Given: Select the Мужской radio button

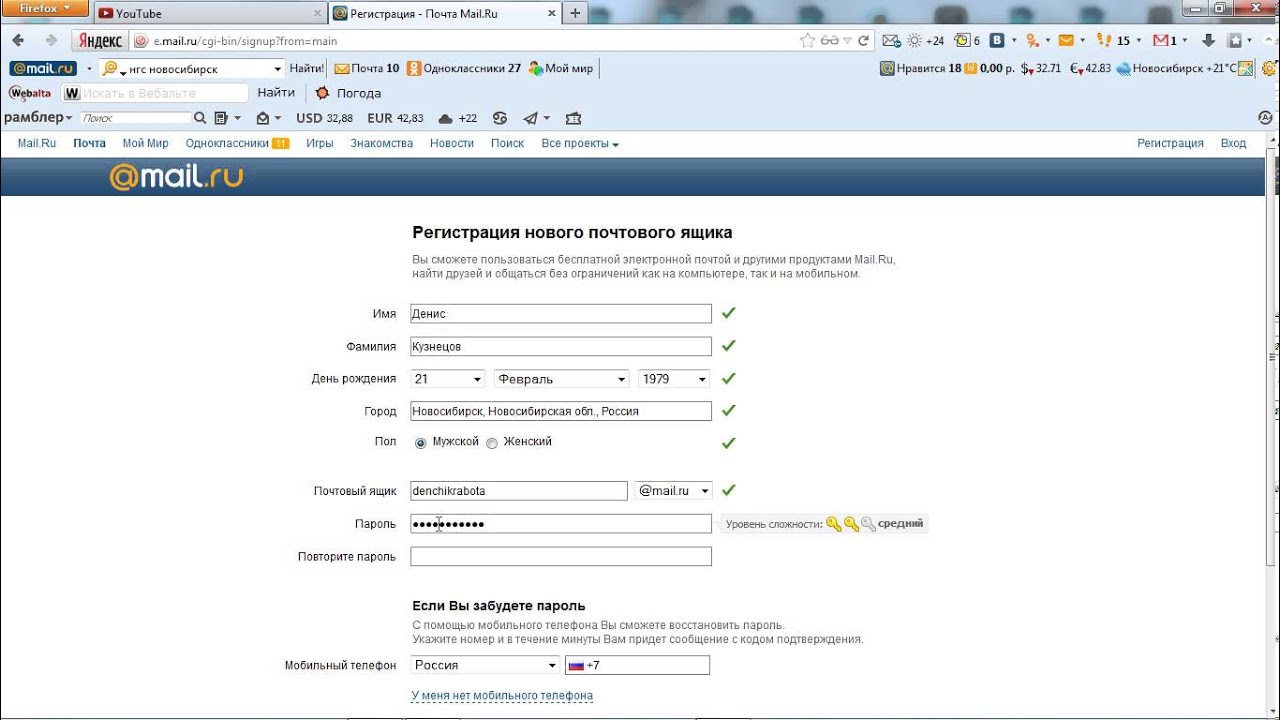Looking at the screenshot, I should (420, 443).
